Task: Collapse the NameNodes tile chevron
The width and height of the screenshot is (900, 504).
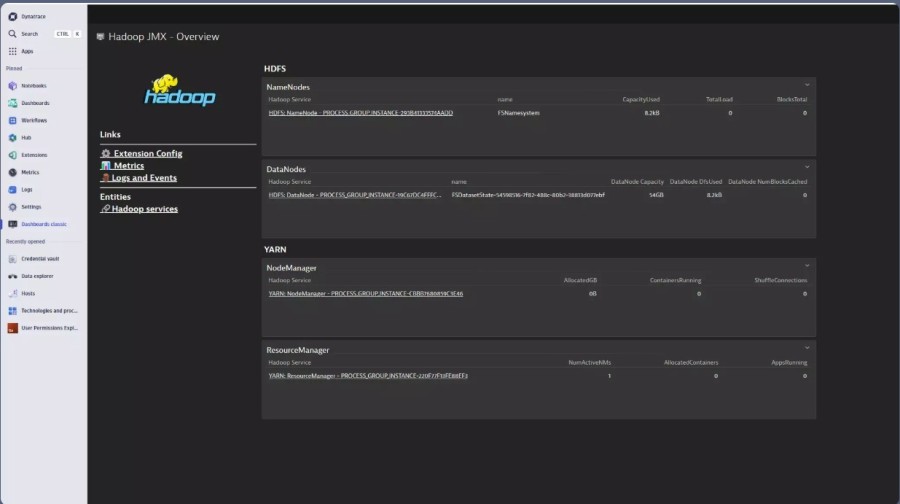Action: point(807,85)
